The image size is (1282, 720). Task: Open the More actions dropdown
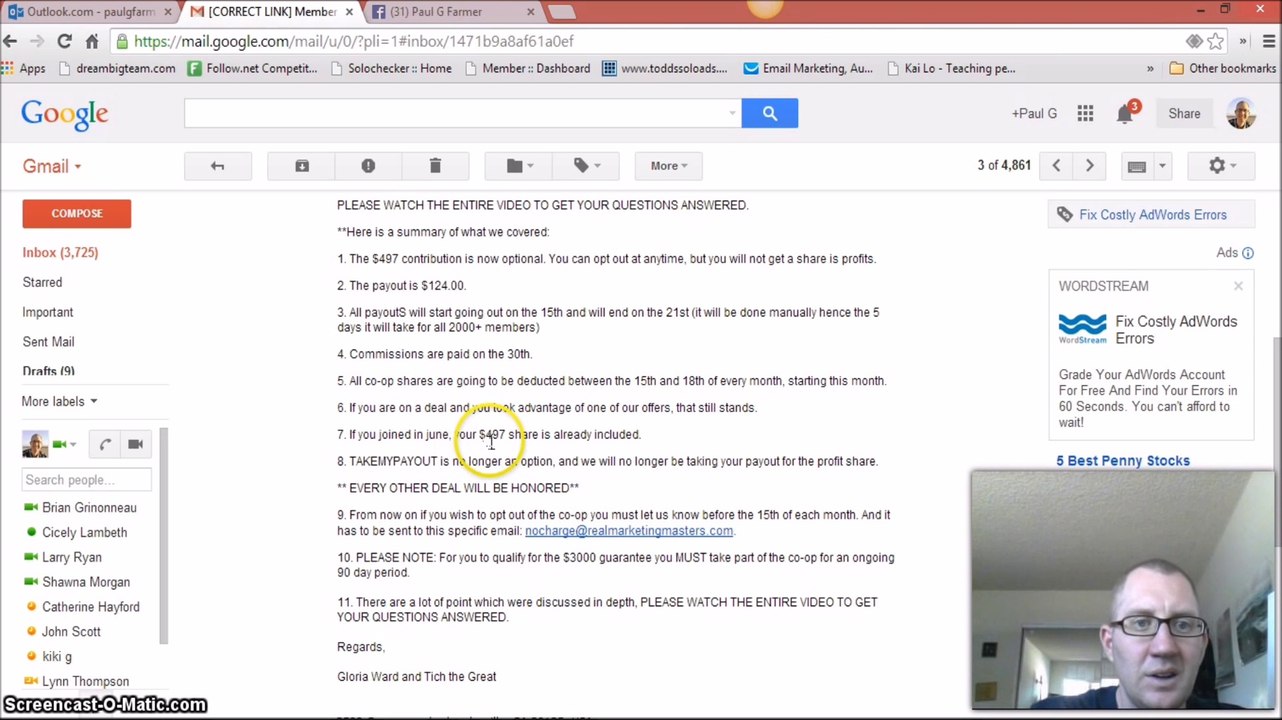(x=668, y=166)
